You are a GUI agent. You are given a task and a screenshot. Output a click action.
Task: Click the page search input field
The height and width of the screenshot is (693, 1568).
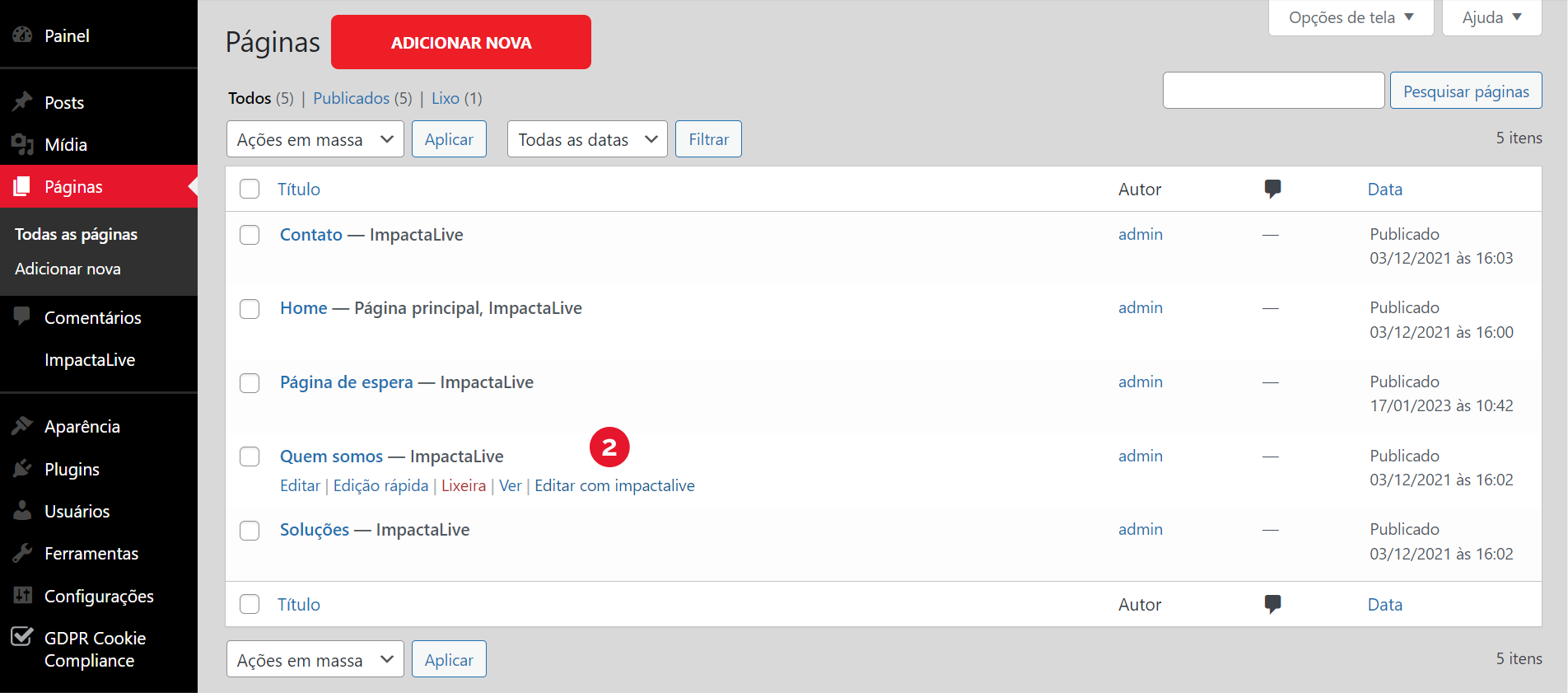tap(1273, 91)
